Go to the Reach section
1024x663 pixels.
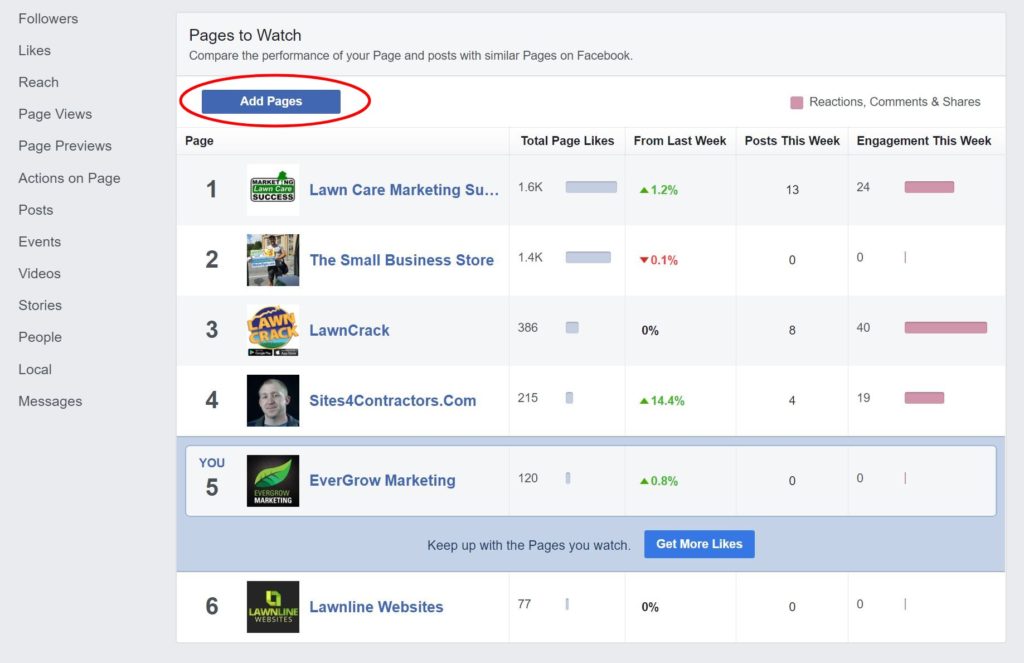pos(39,82)
